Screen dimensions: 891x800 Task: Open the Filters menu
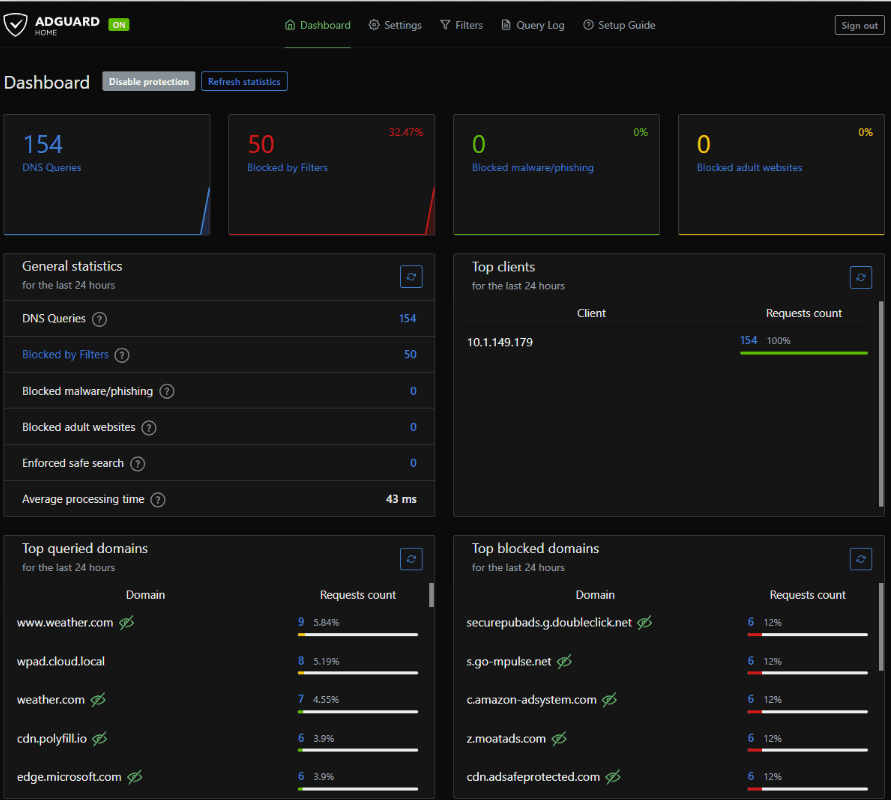[x=461, y=25]
